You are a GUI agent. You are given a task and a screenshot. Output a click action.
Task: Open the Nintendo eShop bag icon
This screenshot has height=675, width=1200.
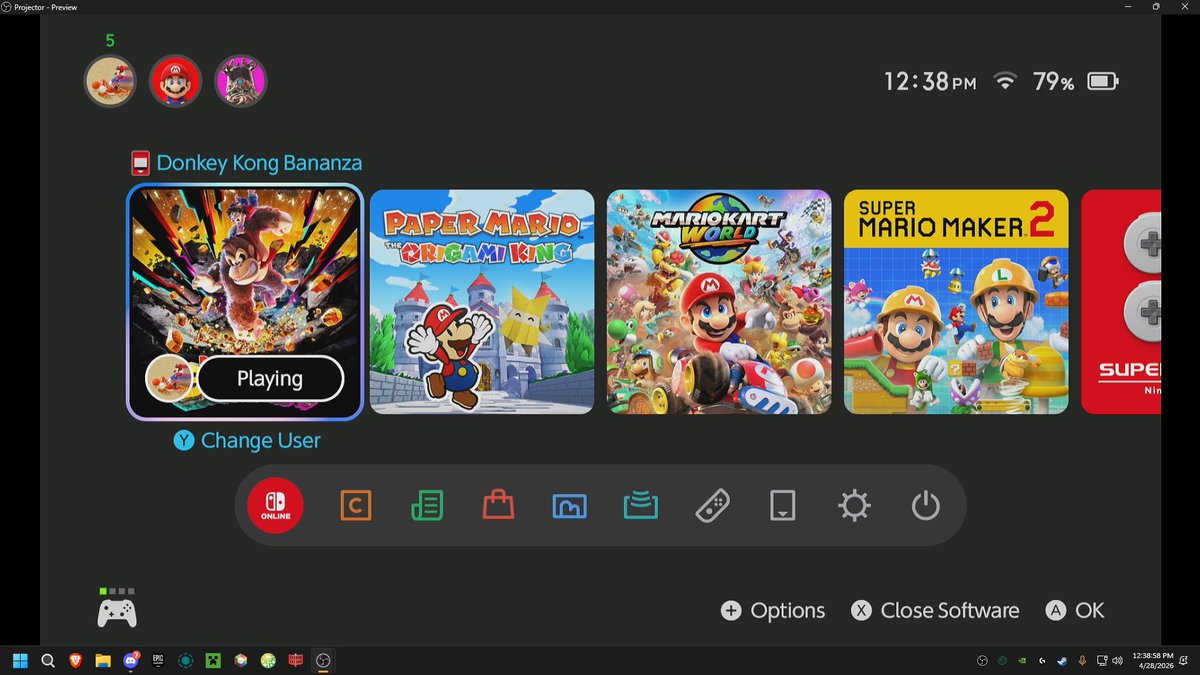tap(498, 505)
